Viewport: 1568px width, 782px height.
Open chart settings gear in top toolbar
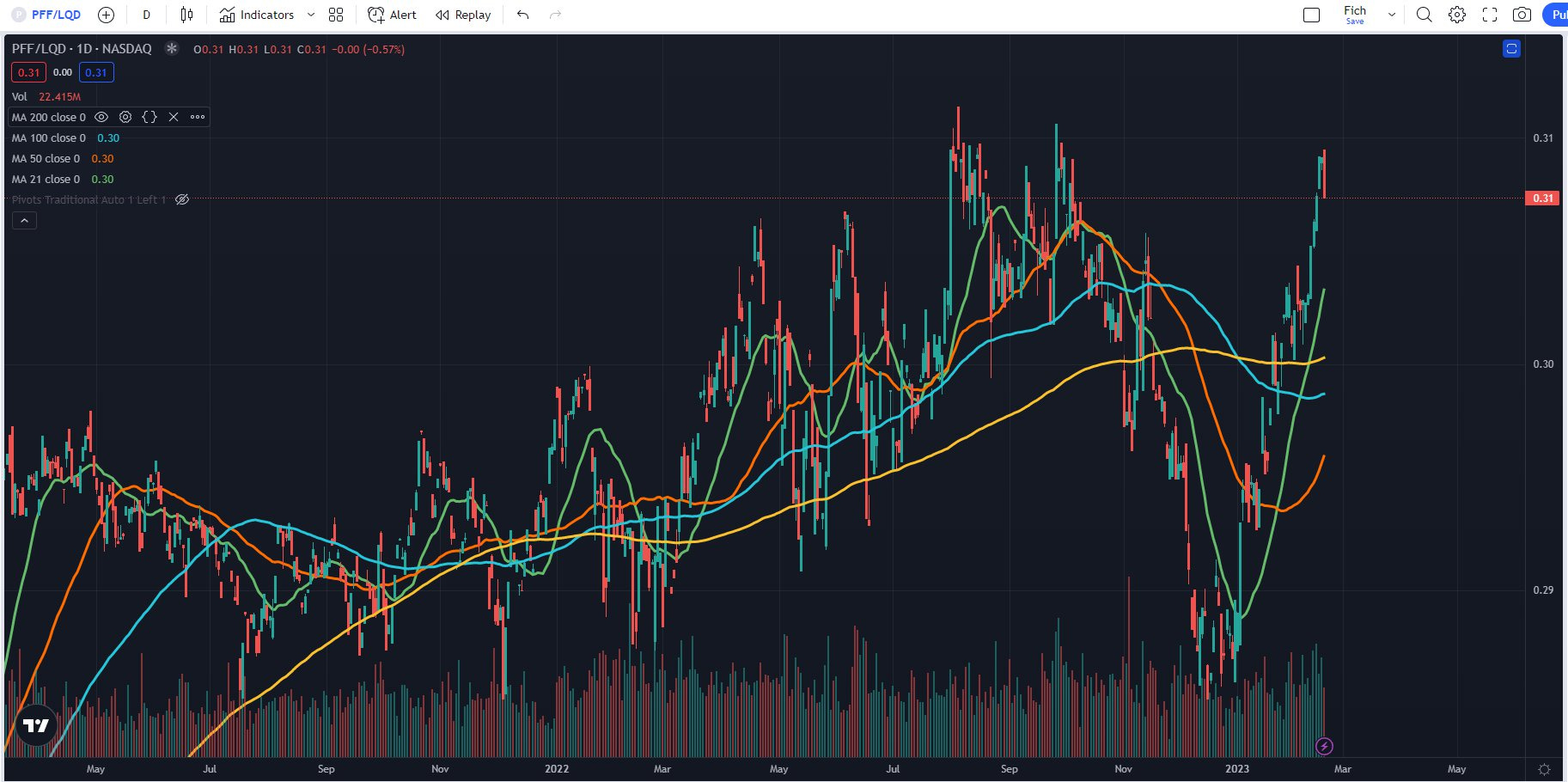[1457, 15]
